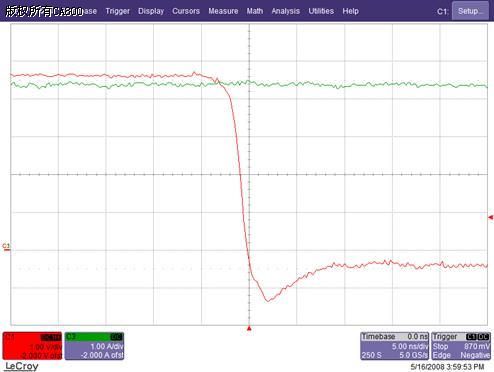
Task: Open the Analysis menu
Action: pos(285,11)
